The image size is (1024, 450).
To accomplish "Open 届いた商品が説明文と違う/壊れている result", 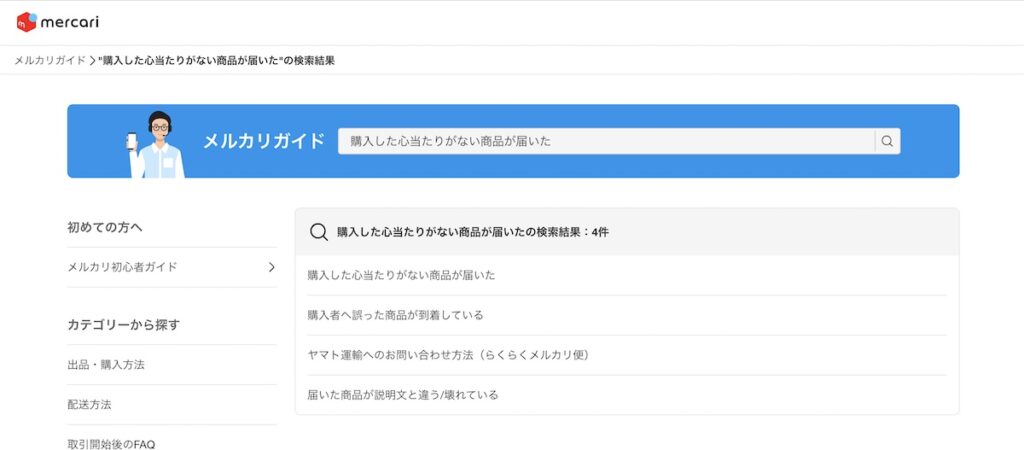I will pos(402,394).
